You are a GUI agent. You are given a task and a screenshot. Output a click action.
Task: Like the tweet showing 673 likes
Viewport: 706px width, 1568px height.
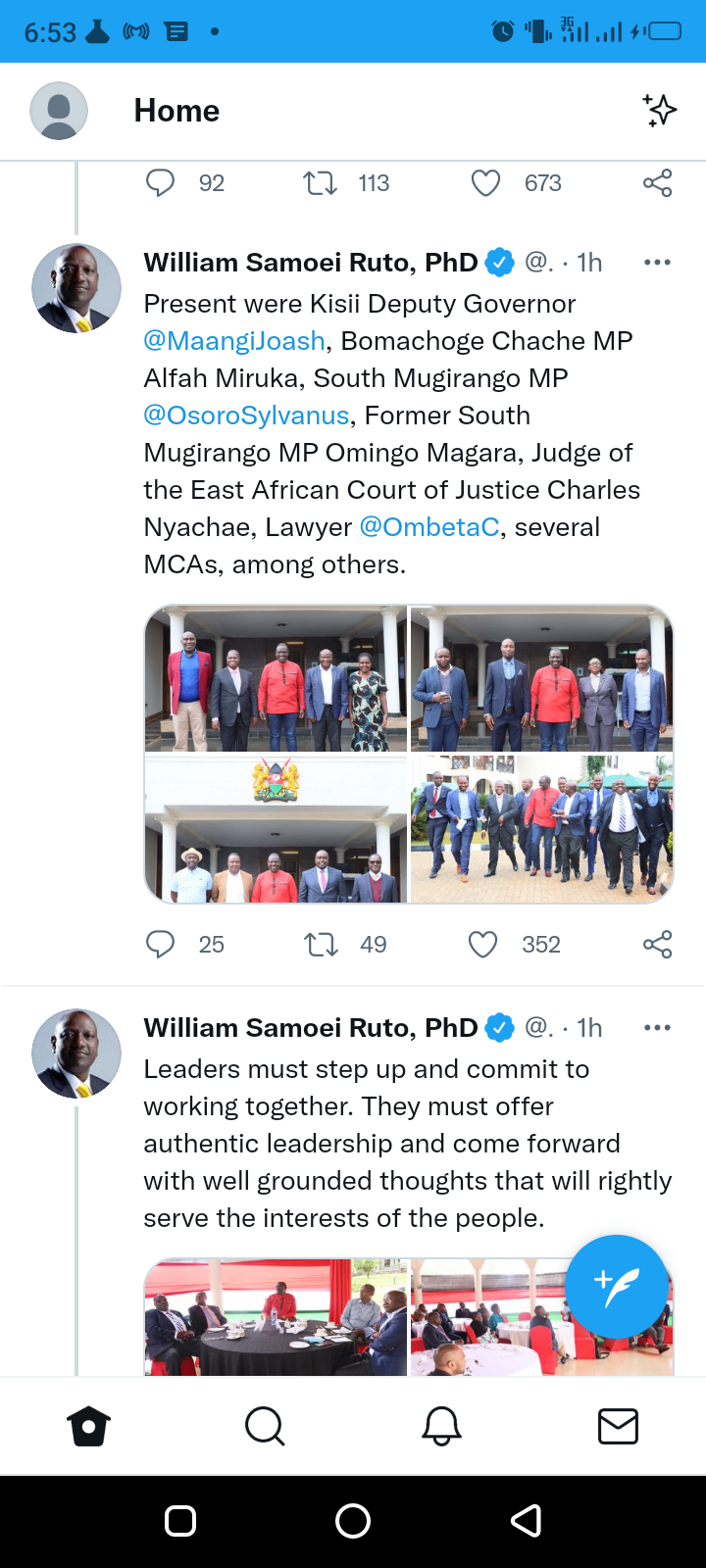point(485,183)
